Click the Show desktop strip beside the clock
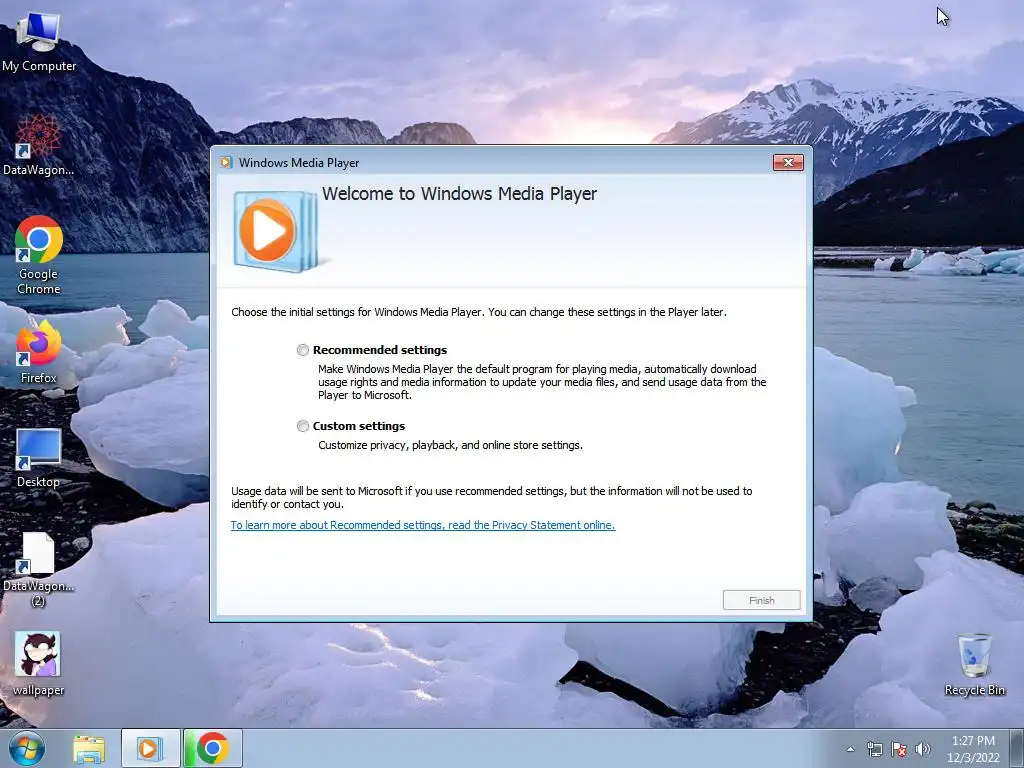Image resolution: width=1024 pixels, height=768 pixels. point(1017,748)
